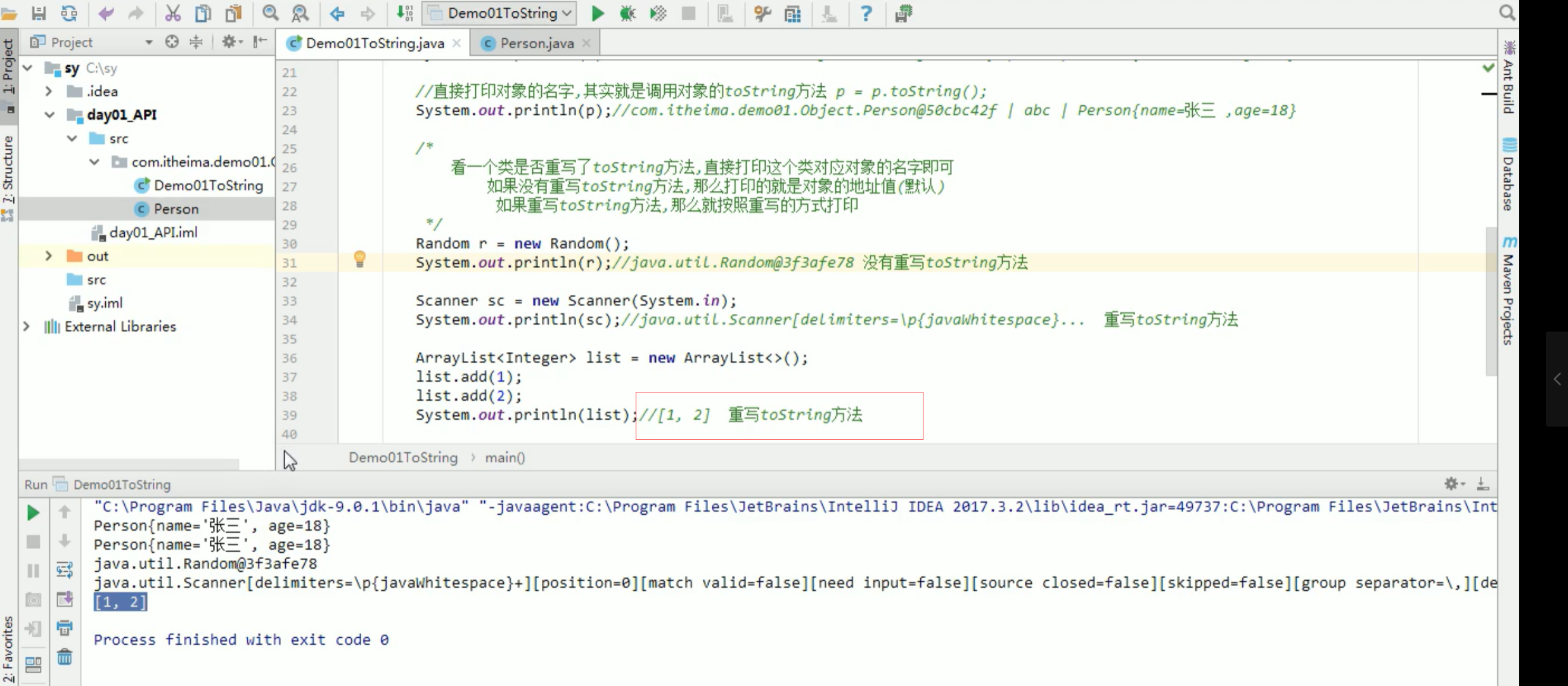Collapse the day01_API module node

click(49, 115)
